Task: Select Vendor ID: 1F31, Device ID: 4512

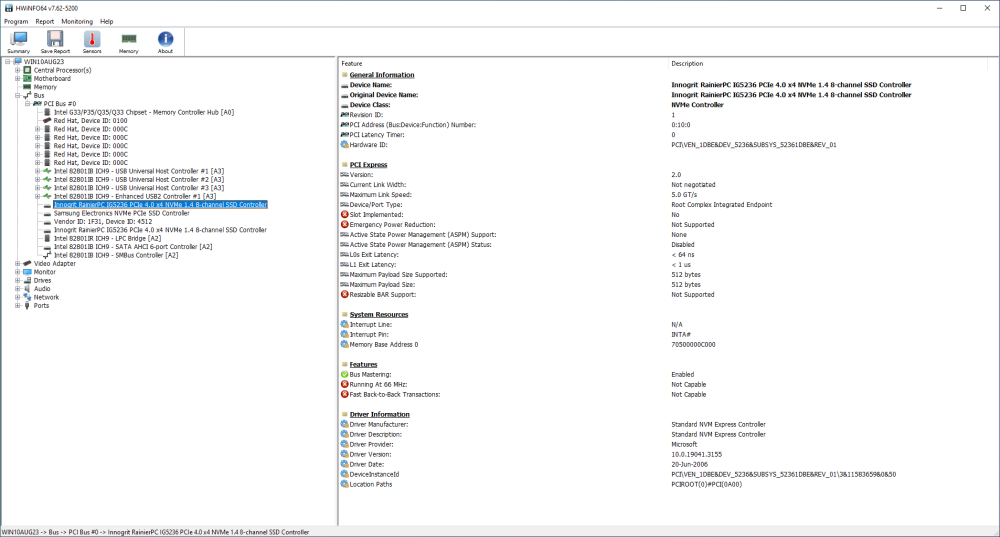Action: click(x=103, y=221)
